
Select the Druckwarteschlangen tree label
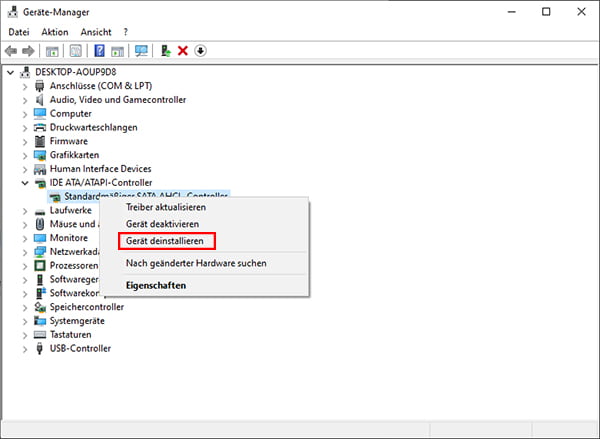[94, 127]
